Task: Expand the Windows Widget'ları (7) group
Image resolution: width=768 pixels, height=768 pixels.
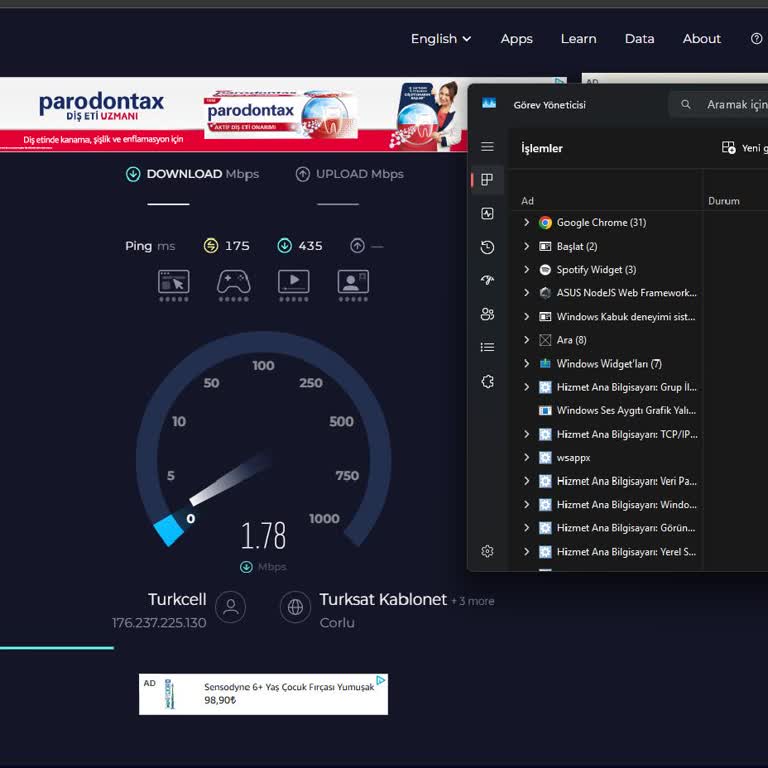Action: click(527, 363)
